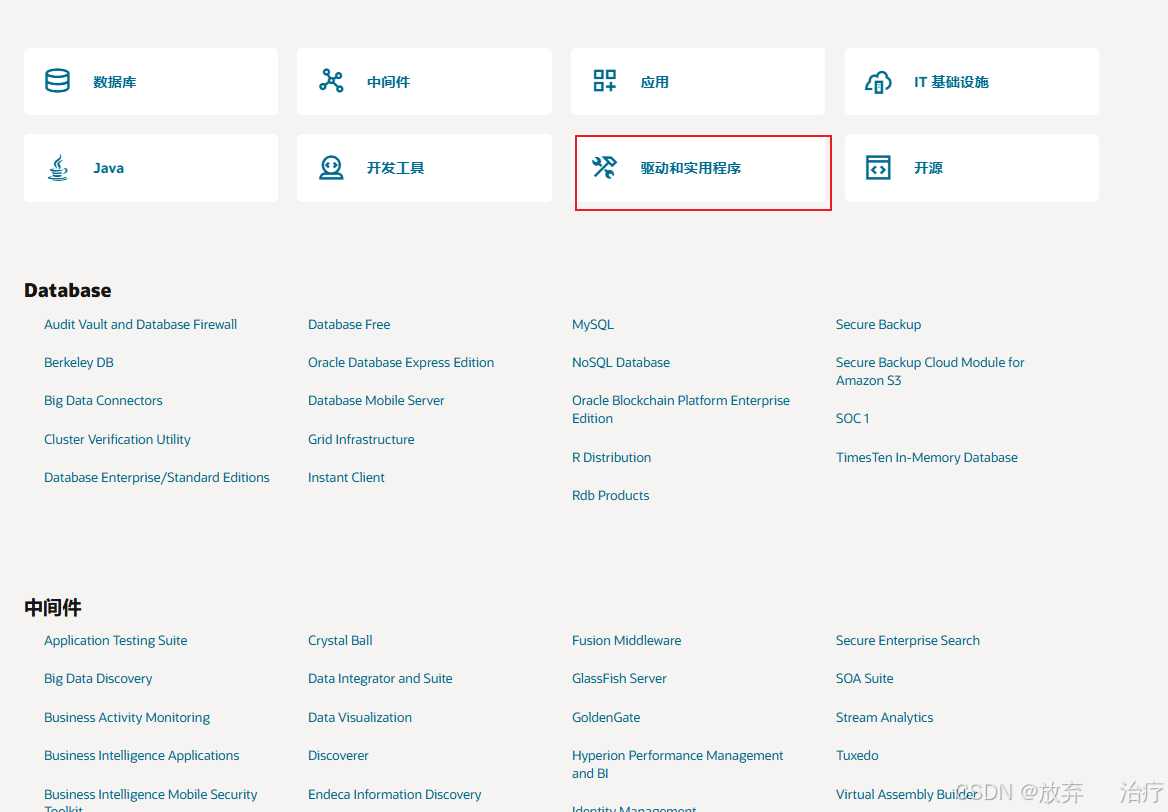Click the 开发工具 developer tools icon
The width and height of the screenshot is (1168, 812).
pyautogui.click(x=331, y=167)
